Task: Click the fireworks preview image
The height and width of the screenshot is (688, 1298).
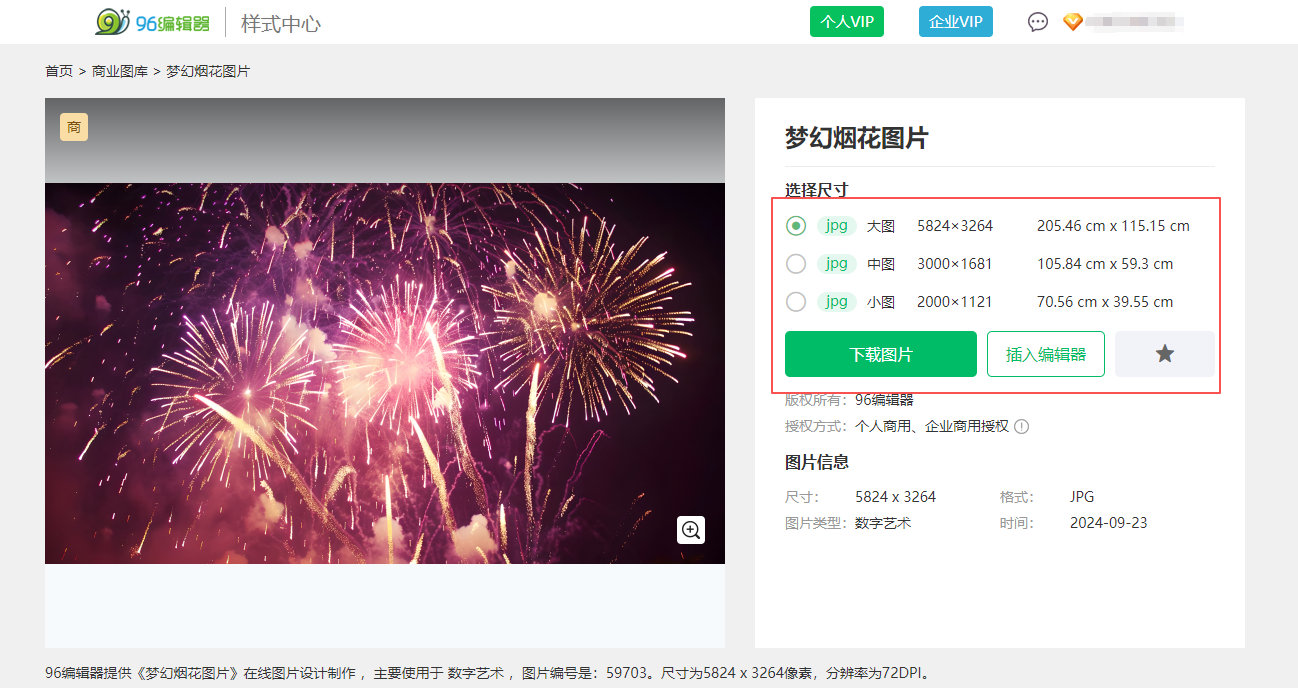Action: 384,373
